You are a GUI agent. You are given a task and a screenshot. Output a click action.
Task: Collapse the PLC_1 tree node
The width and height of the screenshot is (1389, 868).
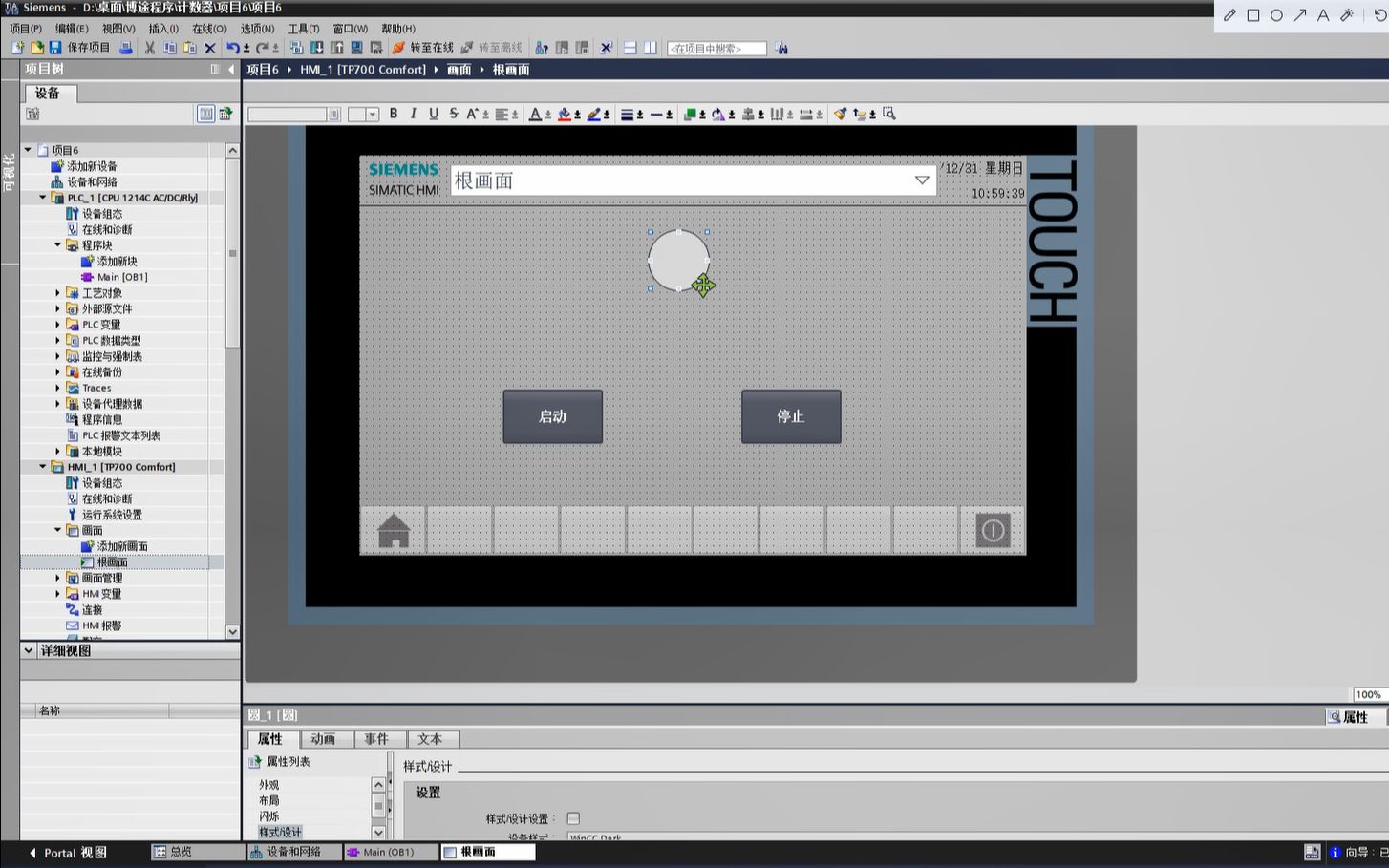[43, 198]
